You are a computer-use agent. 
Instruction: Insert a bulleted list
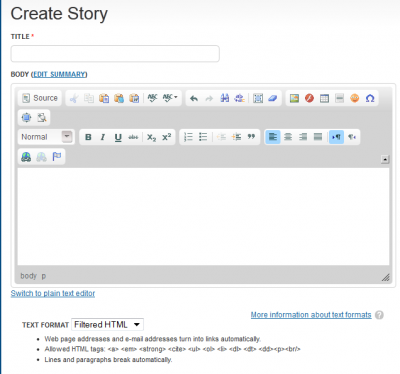pyautogui.click(x=203, y=137)
